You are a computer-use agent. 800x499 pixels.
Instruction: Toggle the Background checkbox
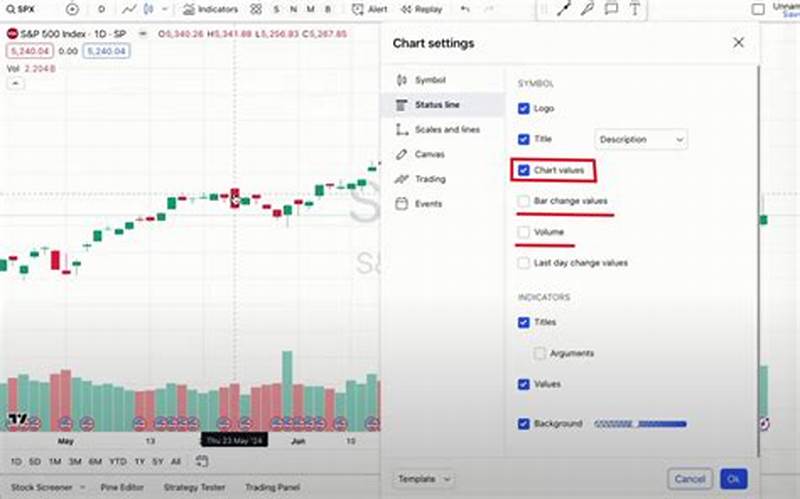[x=523, y=423]
